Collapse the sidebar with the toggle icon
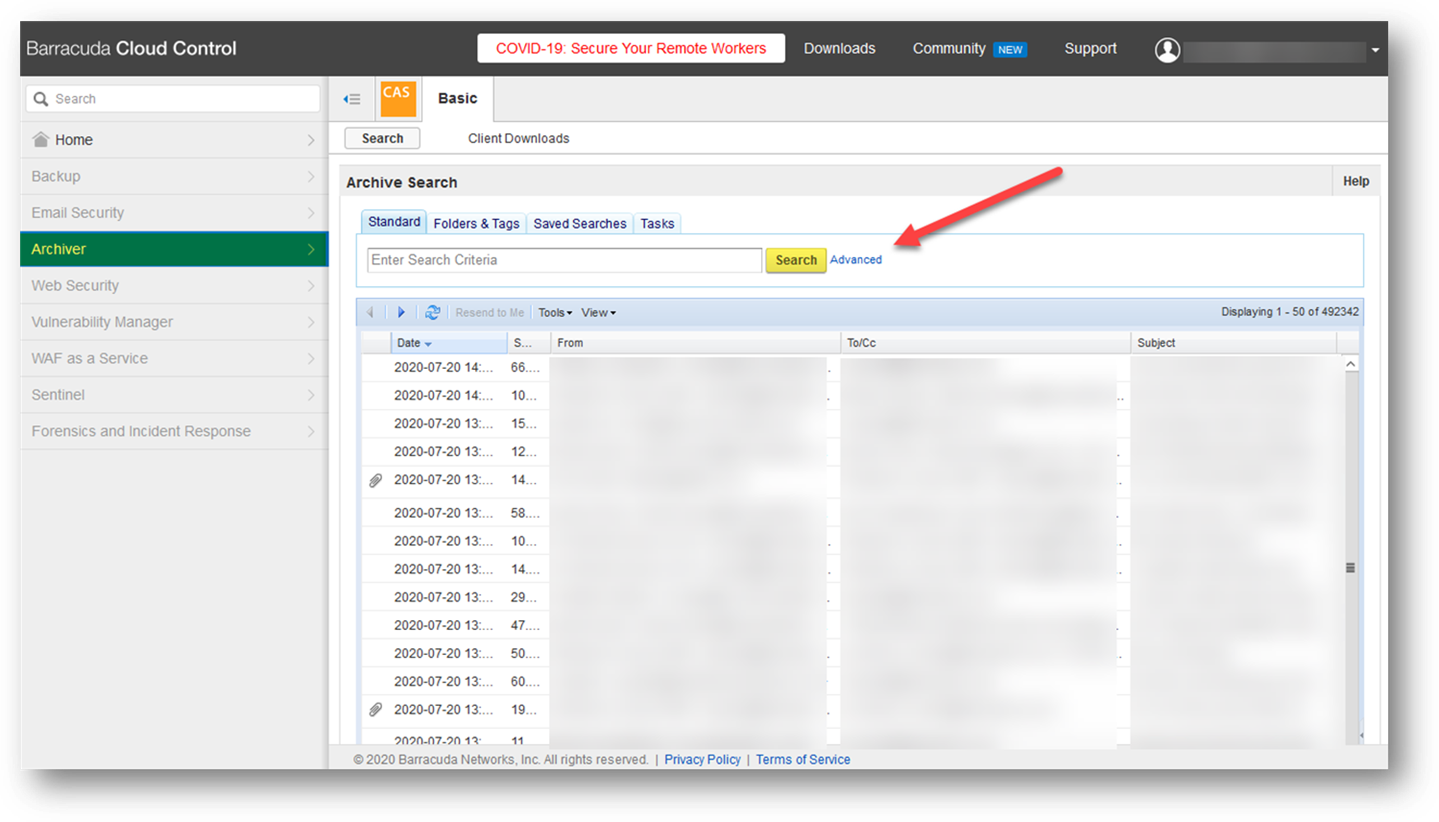Viewport: 1439px width, 822px height. pos(351,99)
